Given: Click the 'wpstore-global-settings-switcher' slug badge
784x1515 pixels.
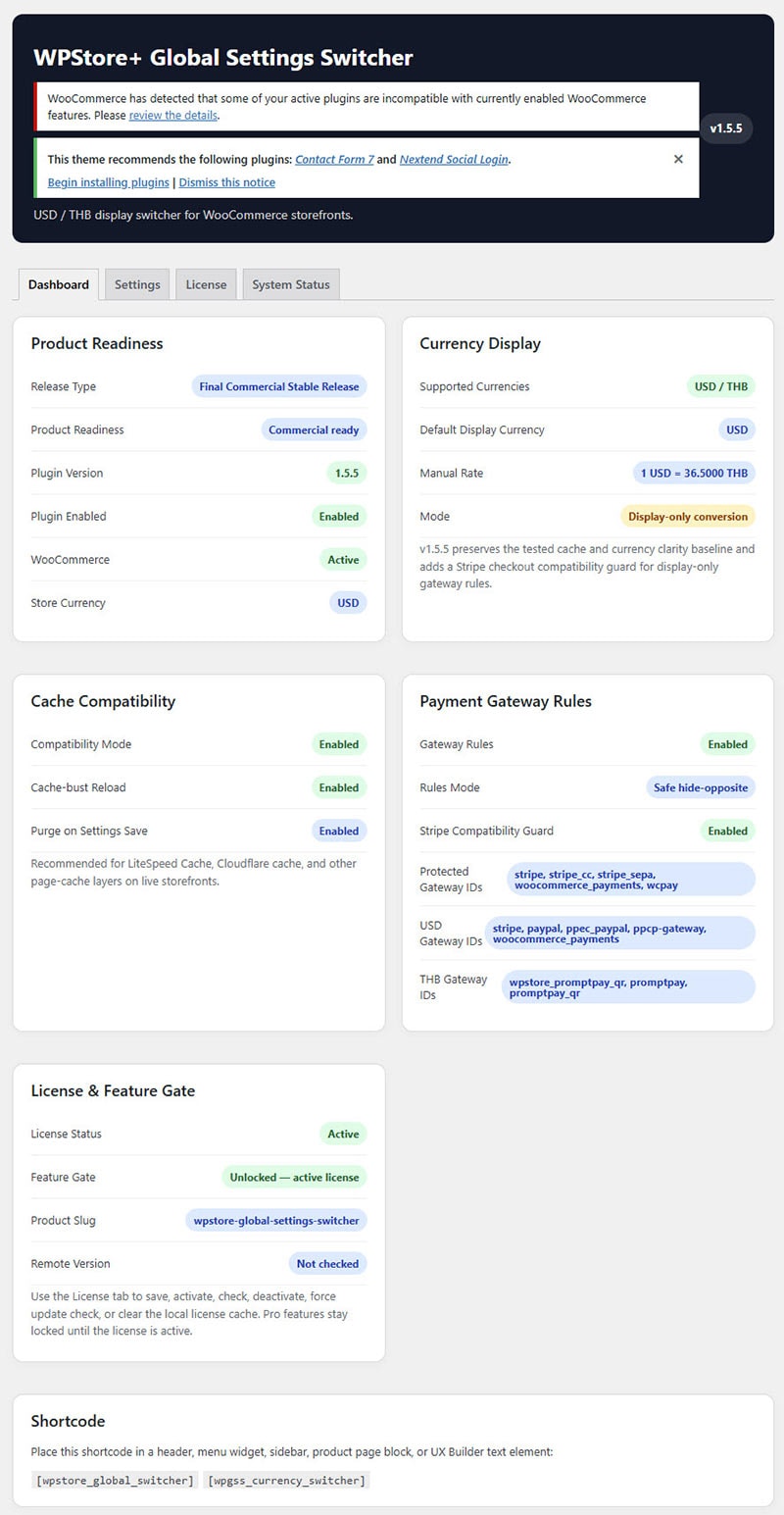Looking at the screenshot, I should tap(276, 1220).
